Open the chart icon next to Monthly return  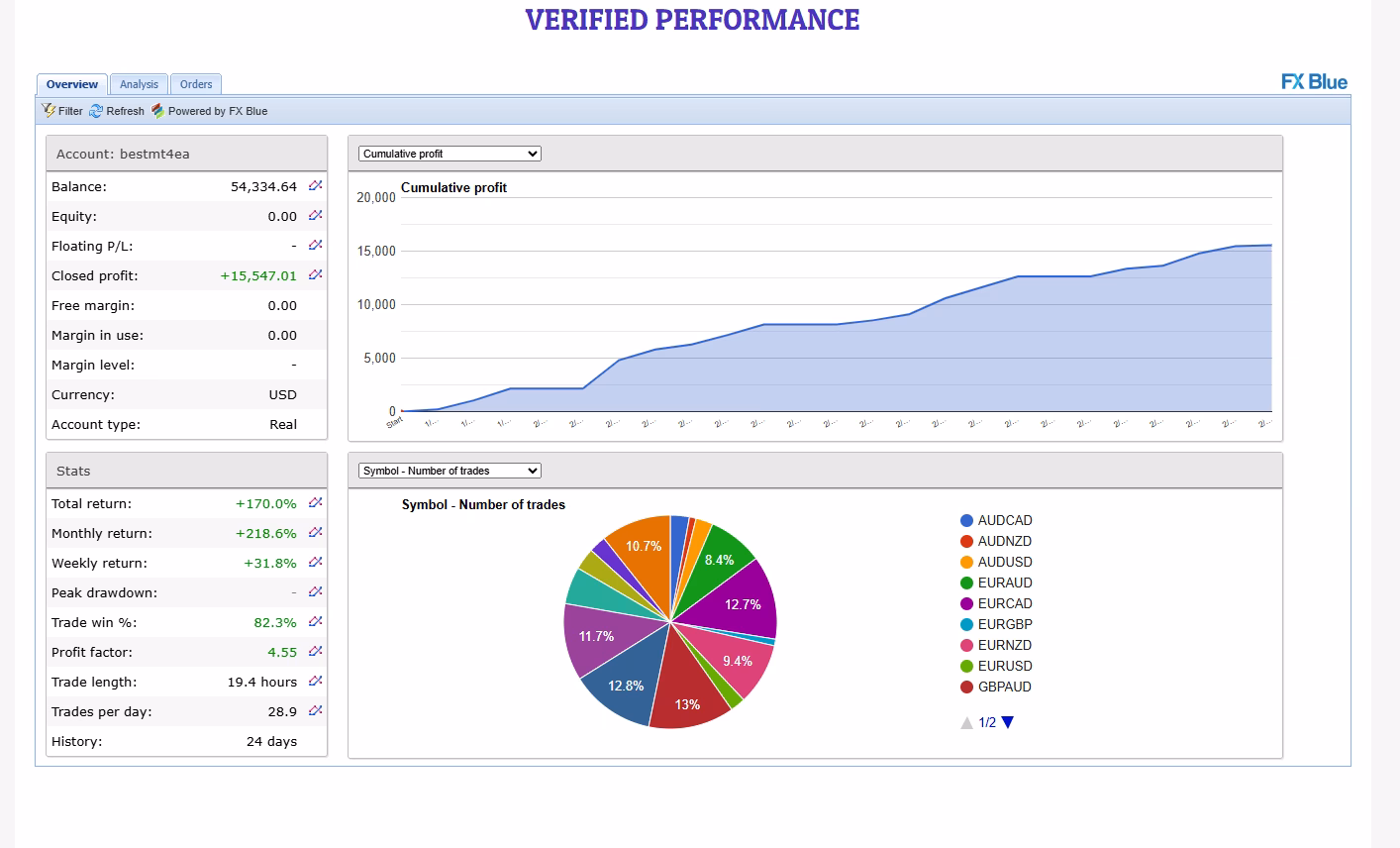[x=315, y=532]
